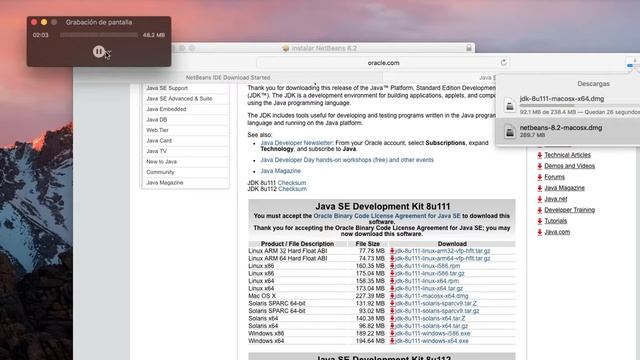
Task: Open Community sidebar item
Action: [160, 172]
